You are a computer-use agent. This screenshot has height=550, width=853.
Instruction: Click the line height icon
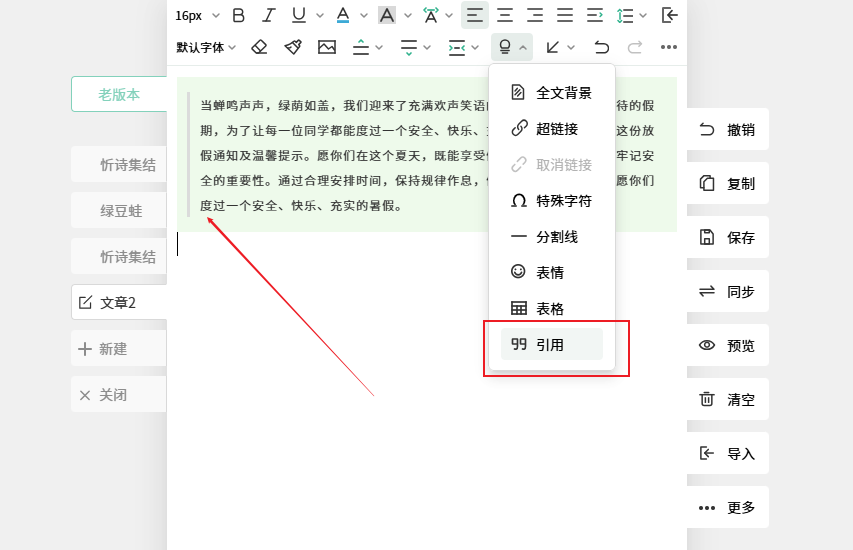tap(625, 16)
